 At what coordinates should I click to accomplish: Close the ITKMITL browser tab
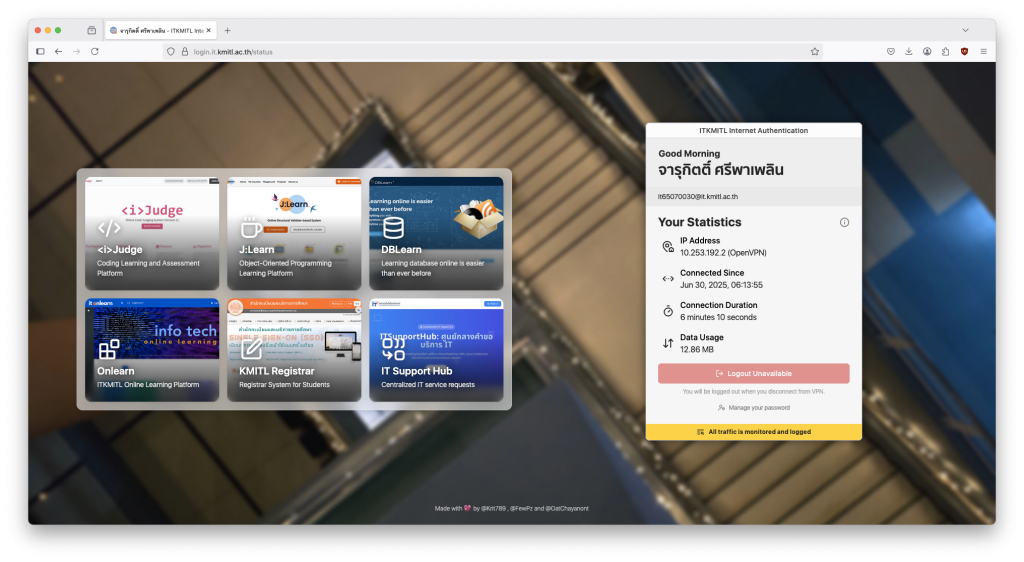pos(209,30)
